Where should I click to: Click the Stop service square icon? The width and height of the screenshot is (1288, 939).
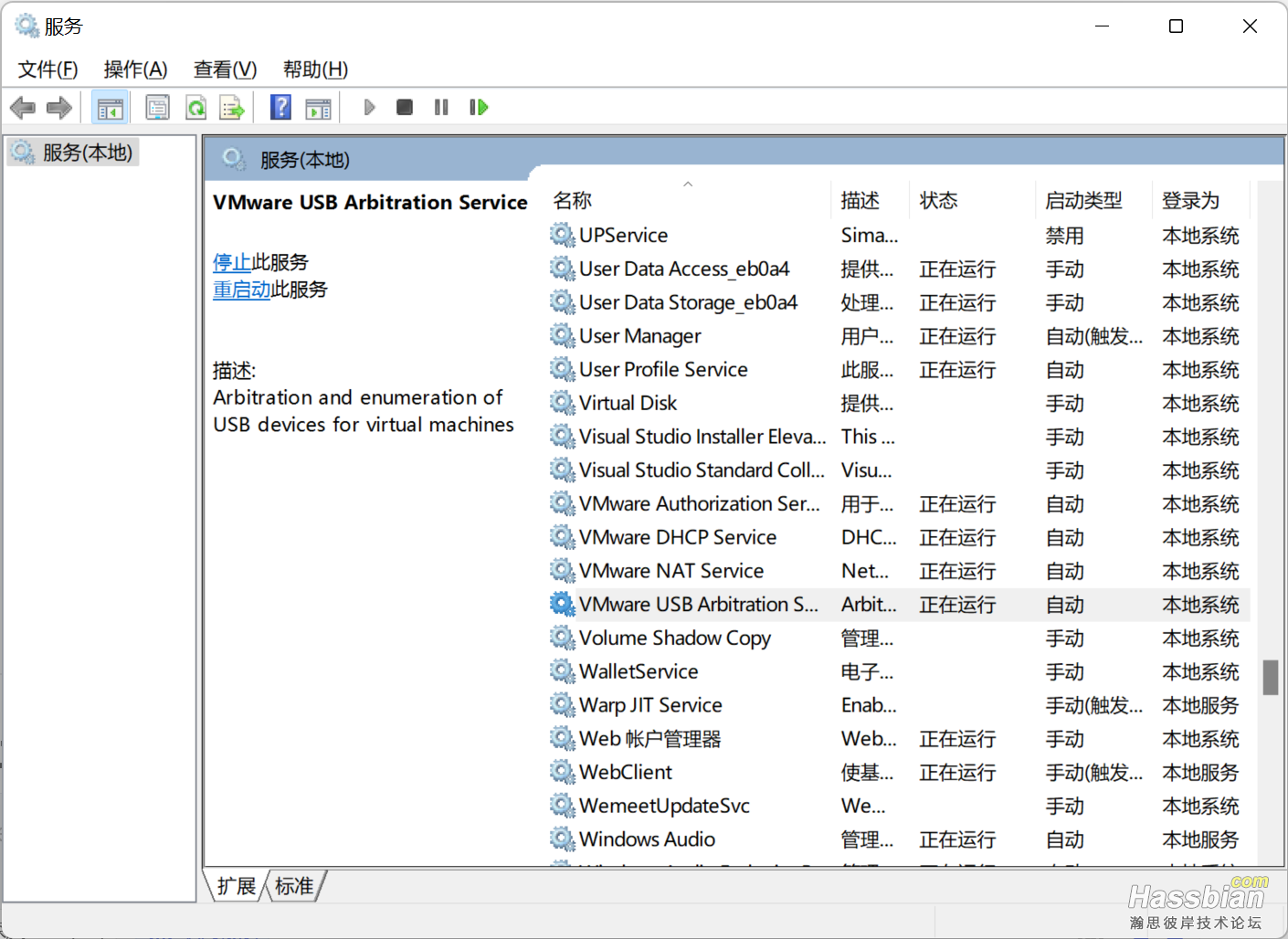click(405, 108)
